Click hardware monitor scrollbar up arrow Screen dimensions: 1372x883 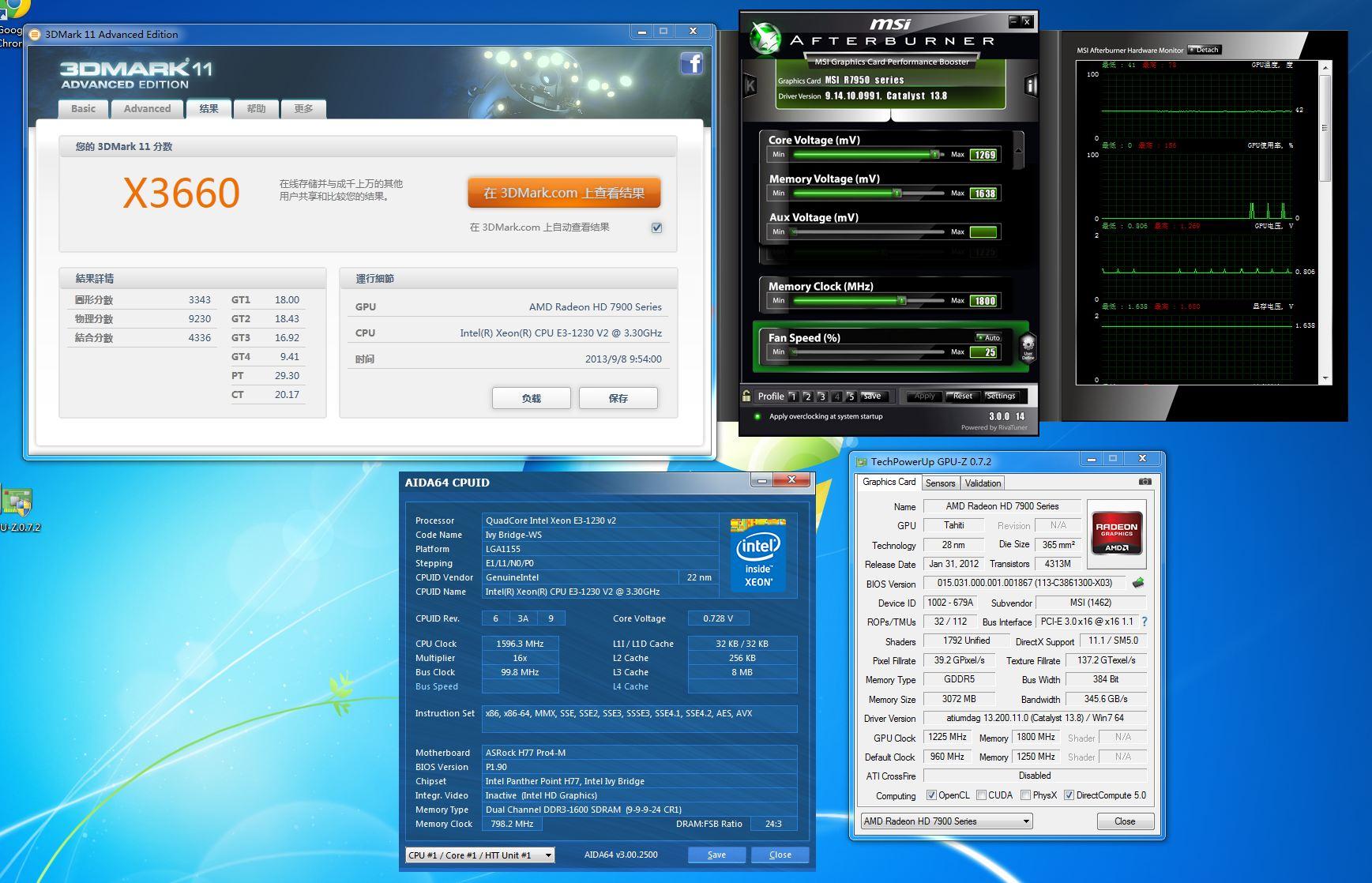click(1325, 67)
